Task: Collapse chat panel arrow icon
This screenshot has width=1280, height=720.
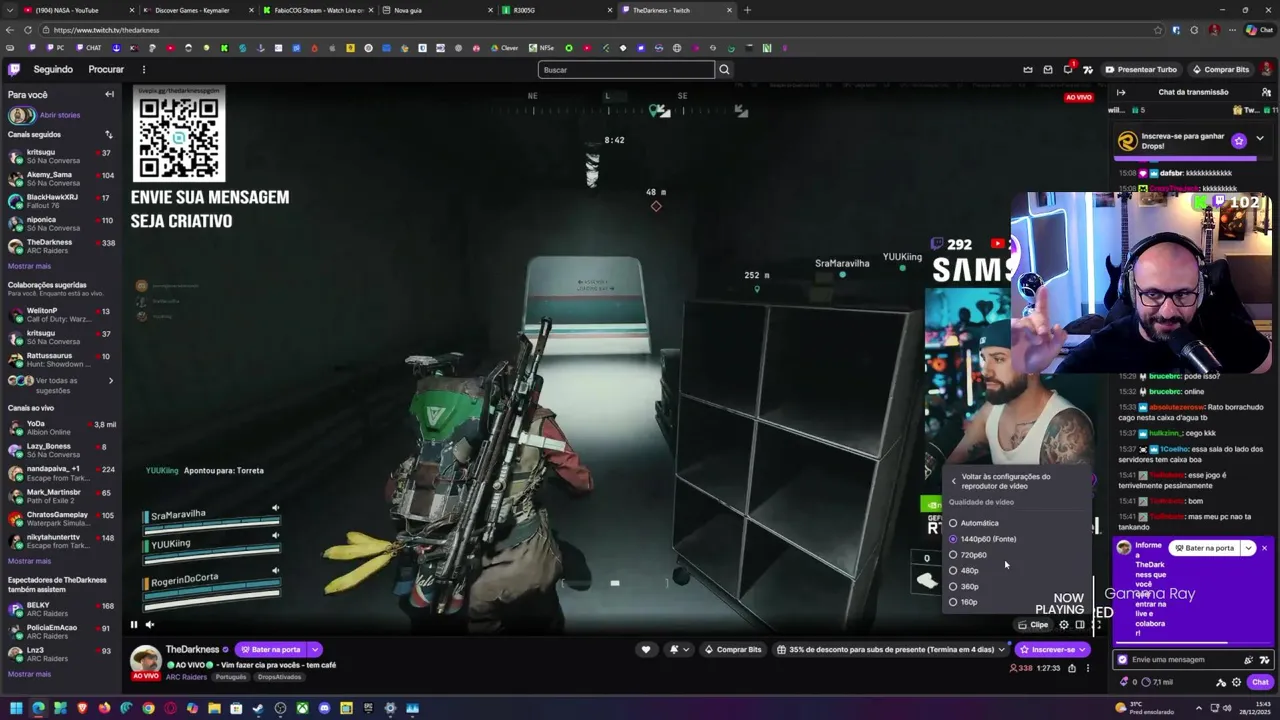Action: 1121,92
